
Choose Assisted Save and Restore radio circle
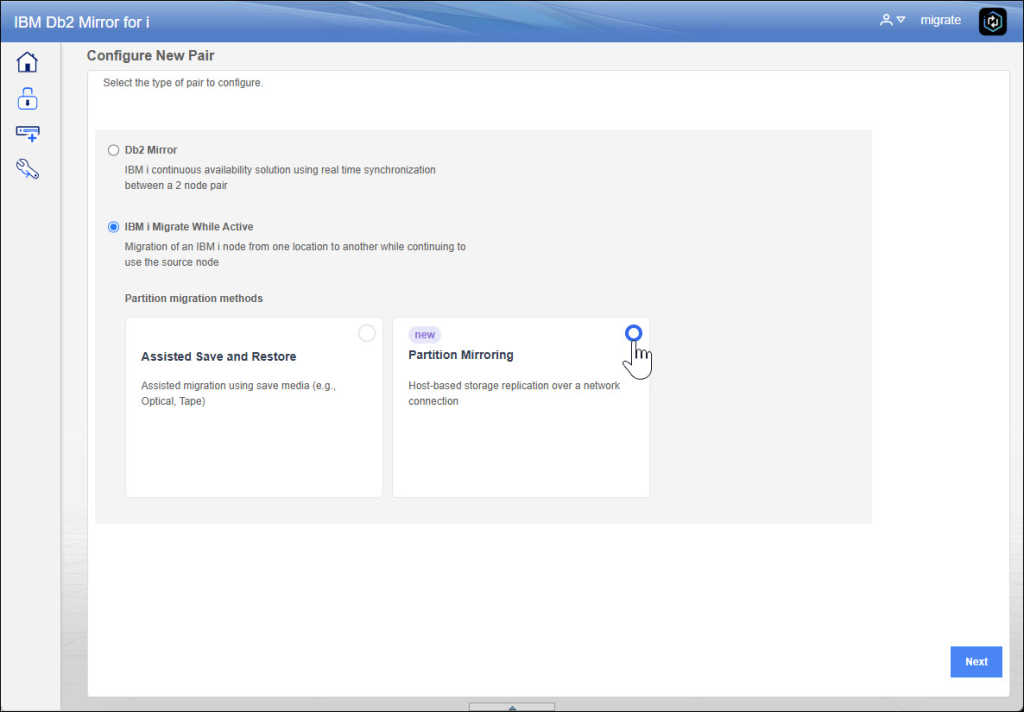[x=367, y=333]
